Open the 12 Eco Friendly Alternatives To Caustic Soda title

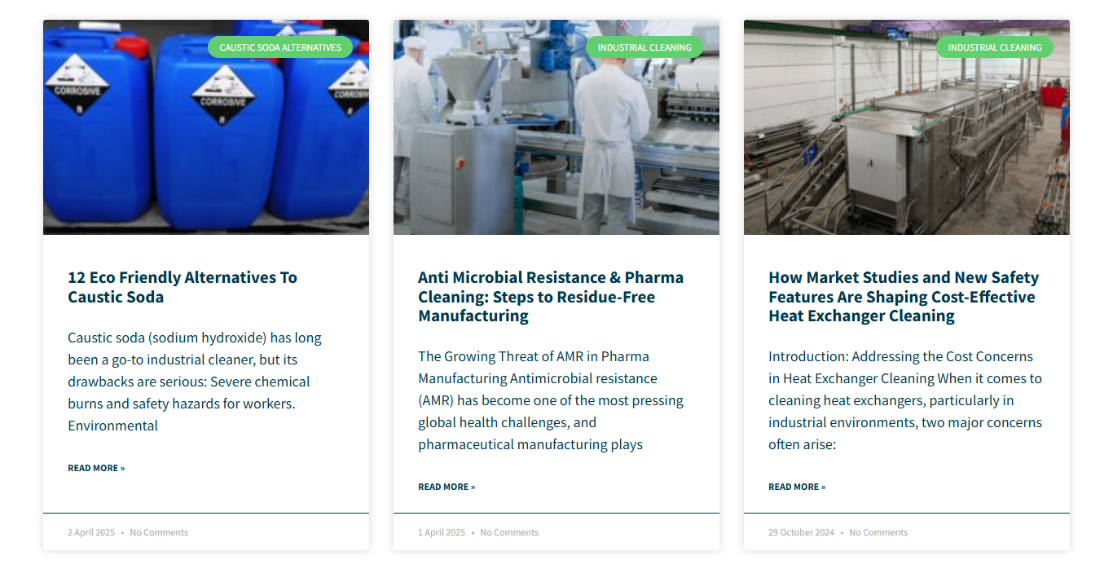pos(182,287)
